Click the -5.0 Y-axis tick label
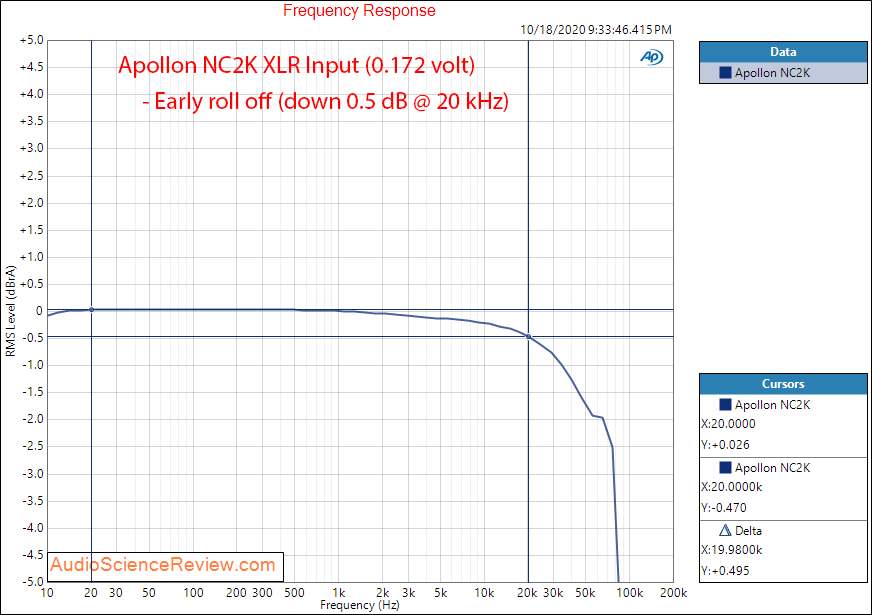This screenshot has width=872, height=615. (x=32, y=582)
